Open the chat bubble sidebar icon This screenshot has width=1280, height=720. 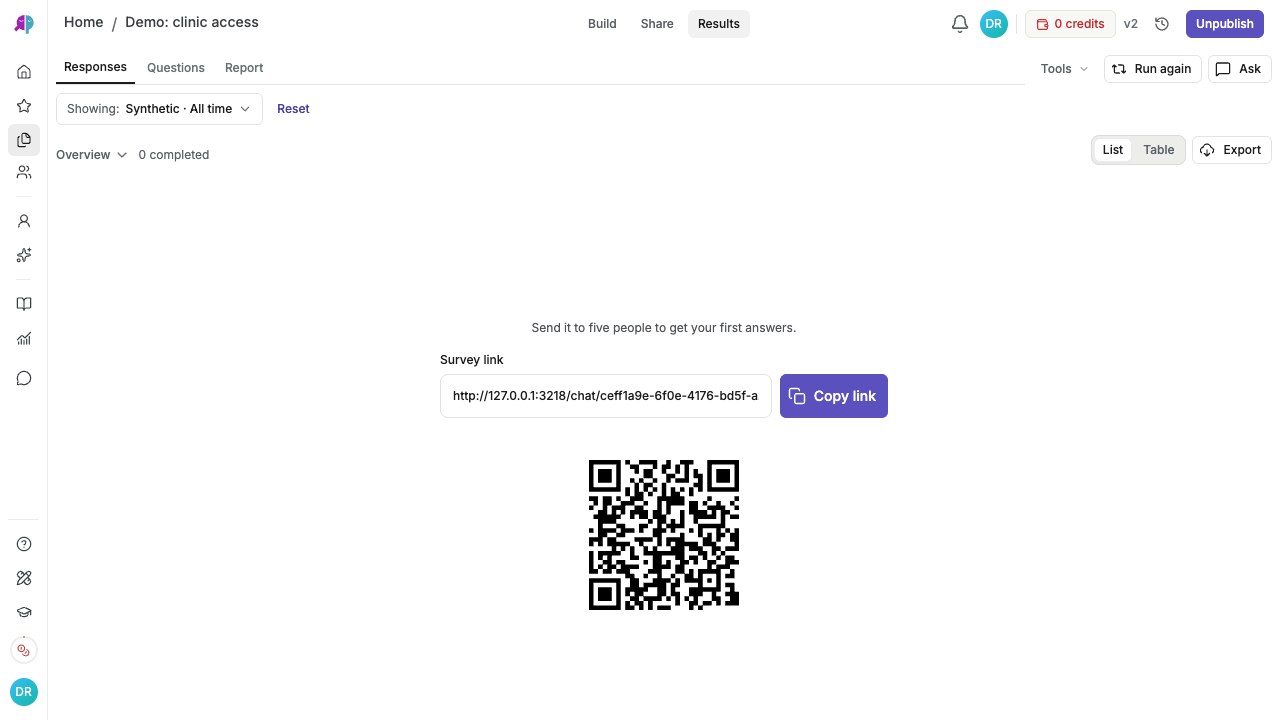pyautogui.click(x=24, y=378)
